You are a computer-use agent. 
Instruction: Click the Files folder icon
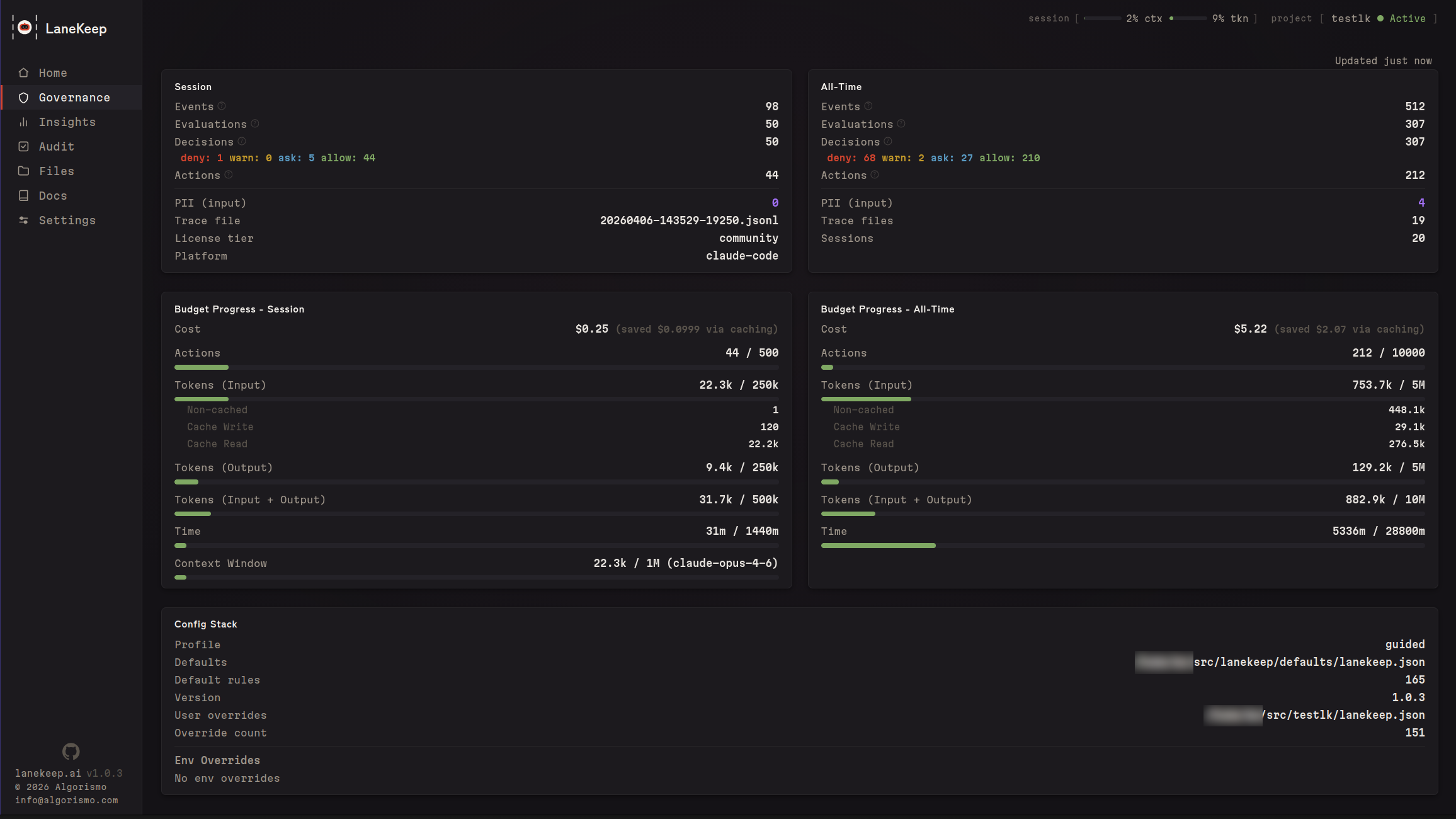tap(24, 171)
